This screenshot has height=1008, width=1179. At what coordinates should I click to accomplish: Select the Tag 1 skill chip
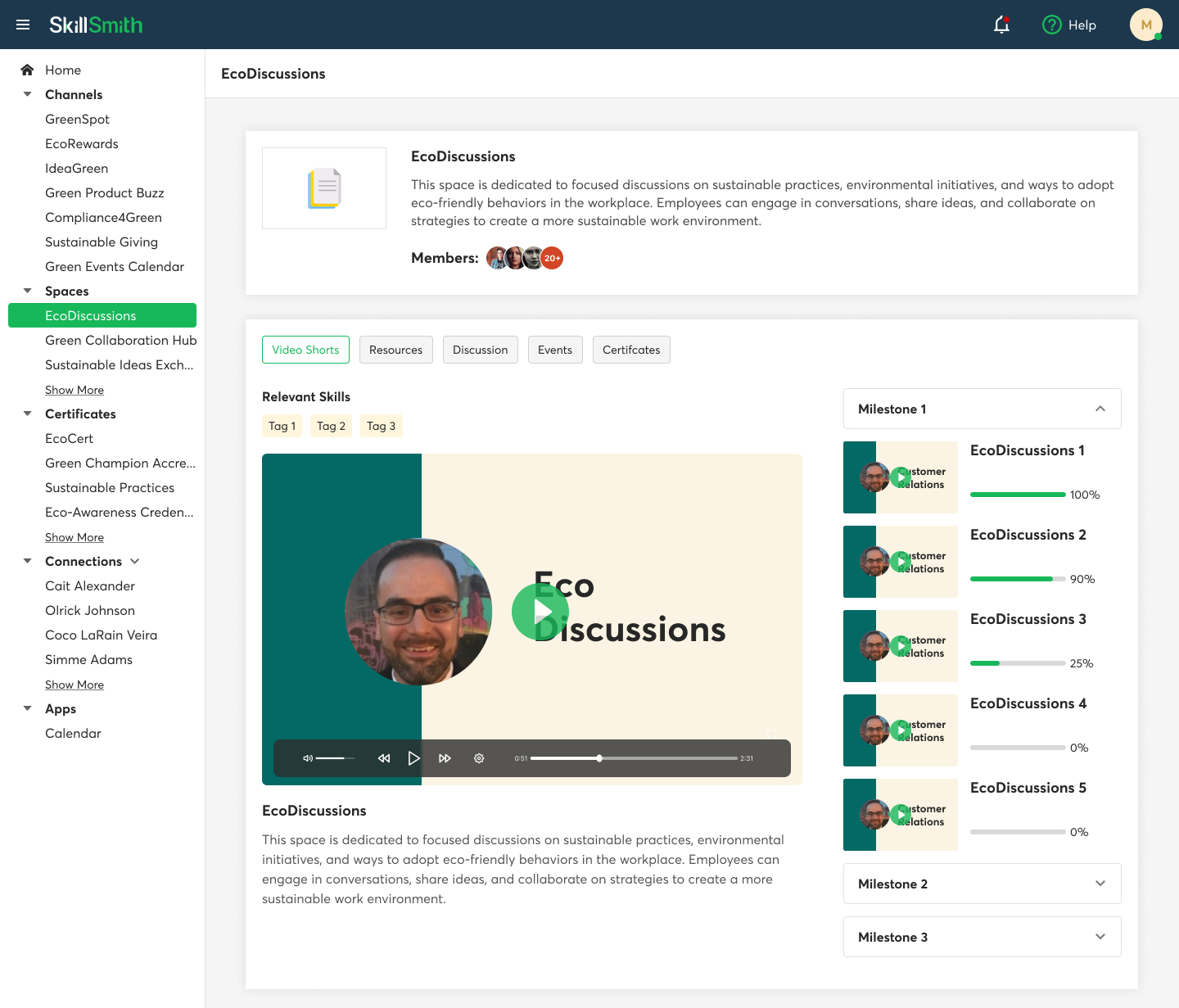point(282,426)
